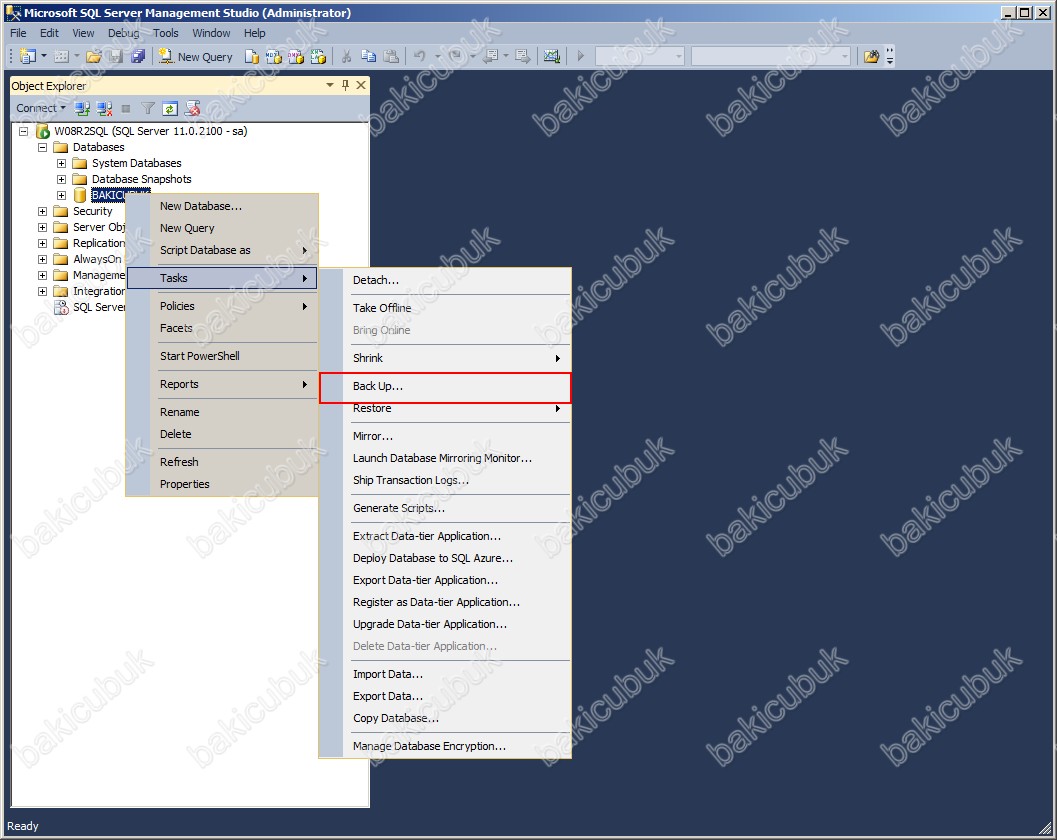
Task: Select Back Up... in Tasks submenu
Action: tap(445, 386)
